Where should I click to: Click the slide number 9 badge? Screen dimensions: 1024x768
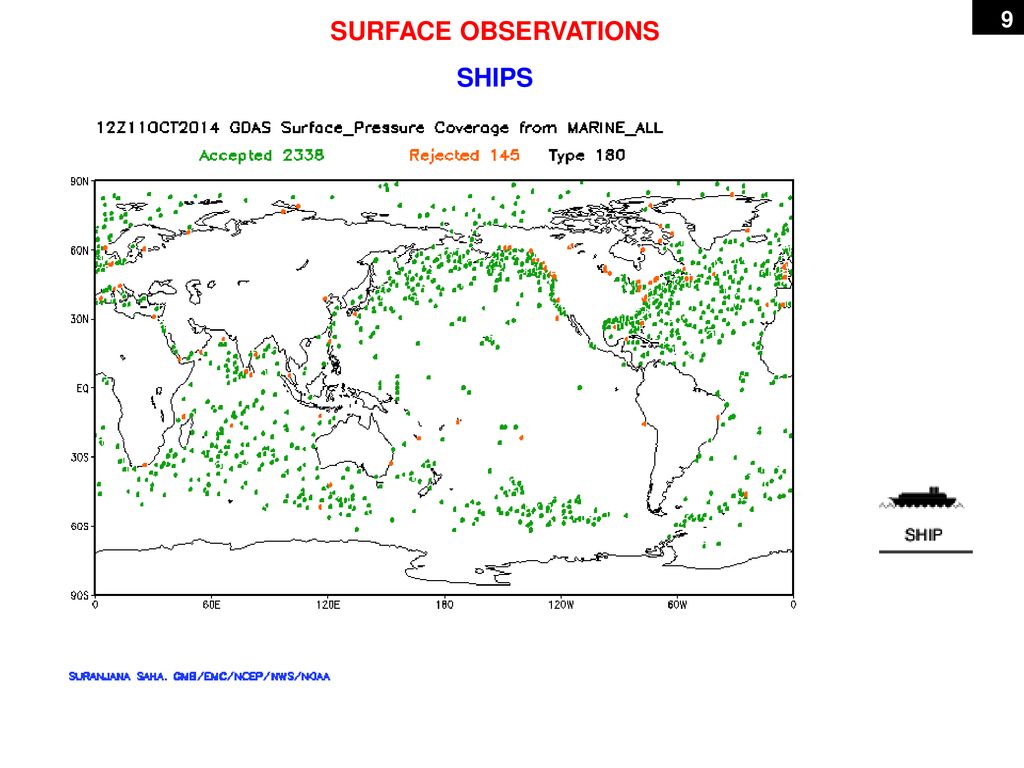998,18
